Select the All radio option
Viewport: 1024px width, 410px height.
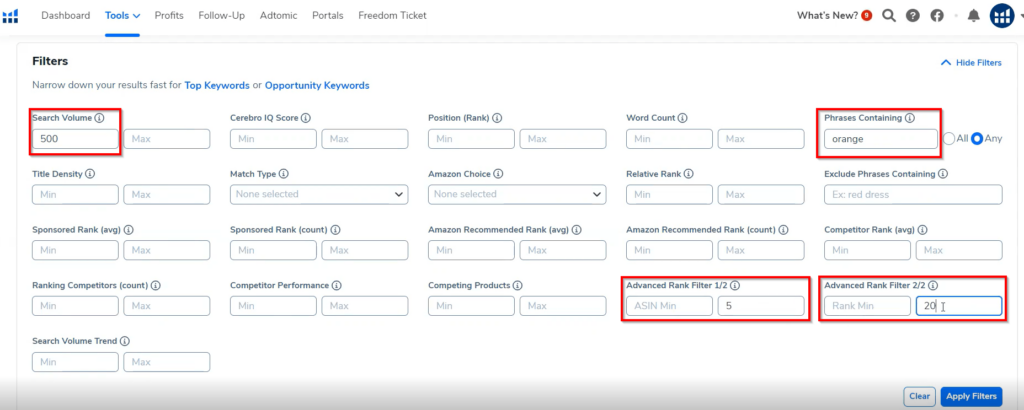949,138
